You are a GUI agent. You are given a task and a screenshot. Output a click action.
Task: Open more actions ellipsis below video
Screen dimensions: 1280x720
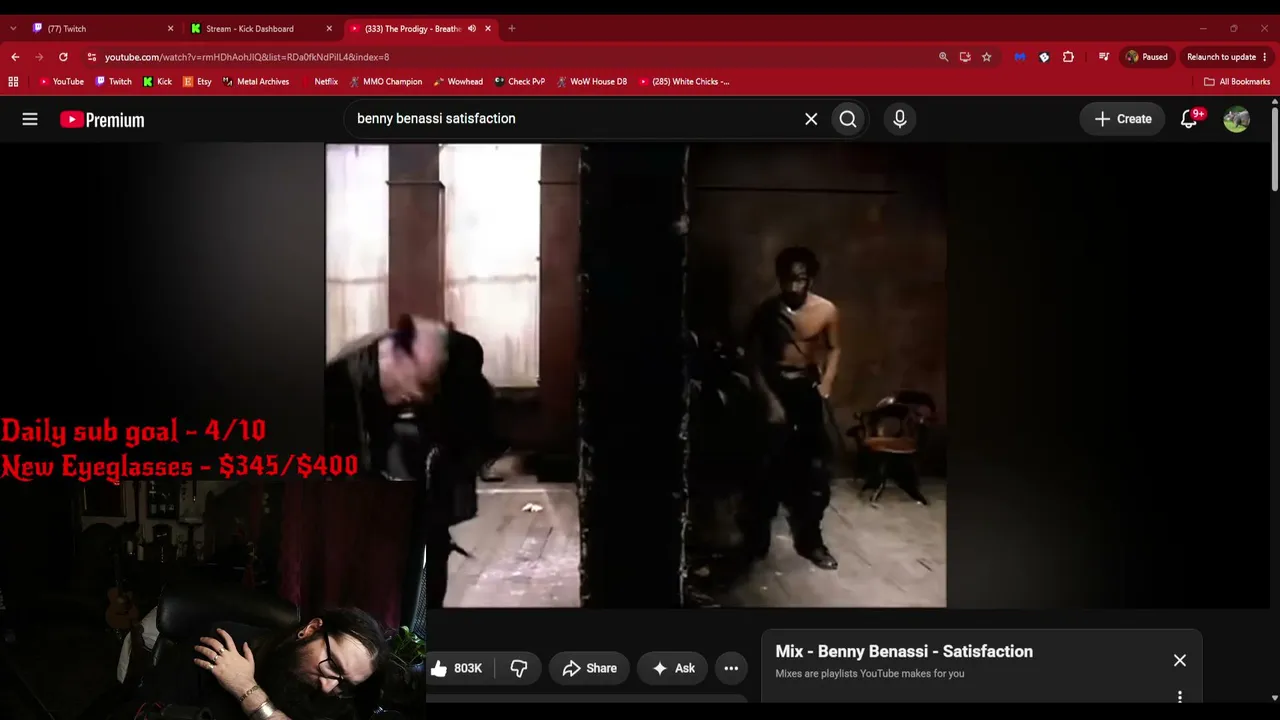coord(731,668)
